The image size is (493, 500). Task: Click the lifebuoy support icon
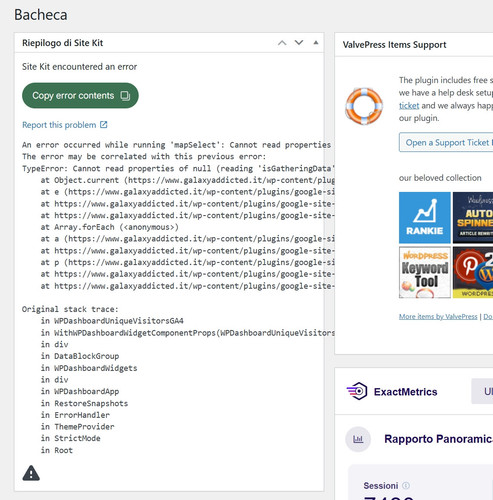click(x=364, y=106)
